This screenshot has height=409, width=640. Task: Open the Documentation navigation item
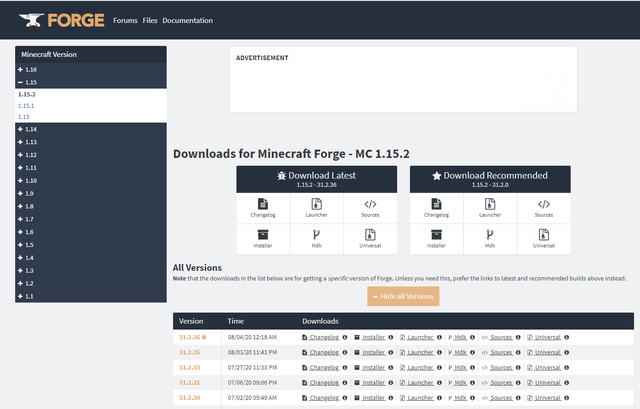(x=188, y=20)
